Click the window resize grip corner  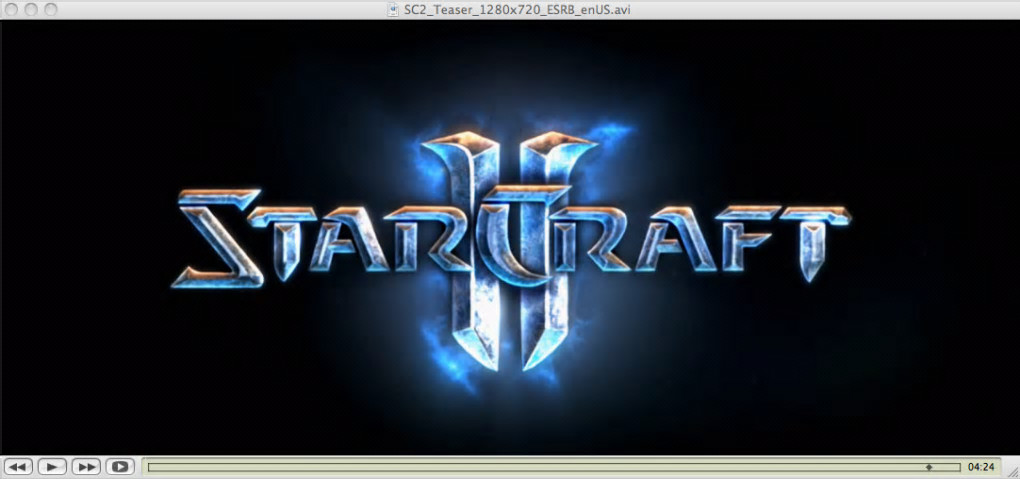(x=1012, y=471)
